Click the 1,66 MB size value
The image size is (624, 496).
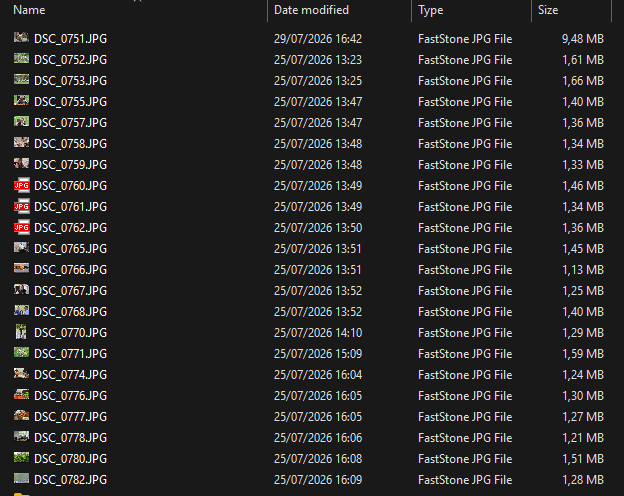[583, 81]
